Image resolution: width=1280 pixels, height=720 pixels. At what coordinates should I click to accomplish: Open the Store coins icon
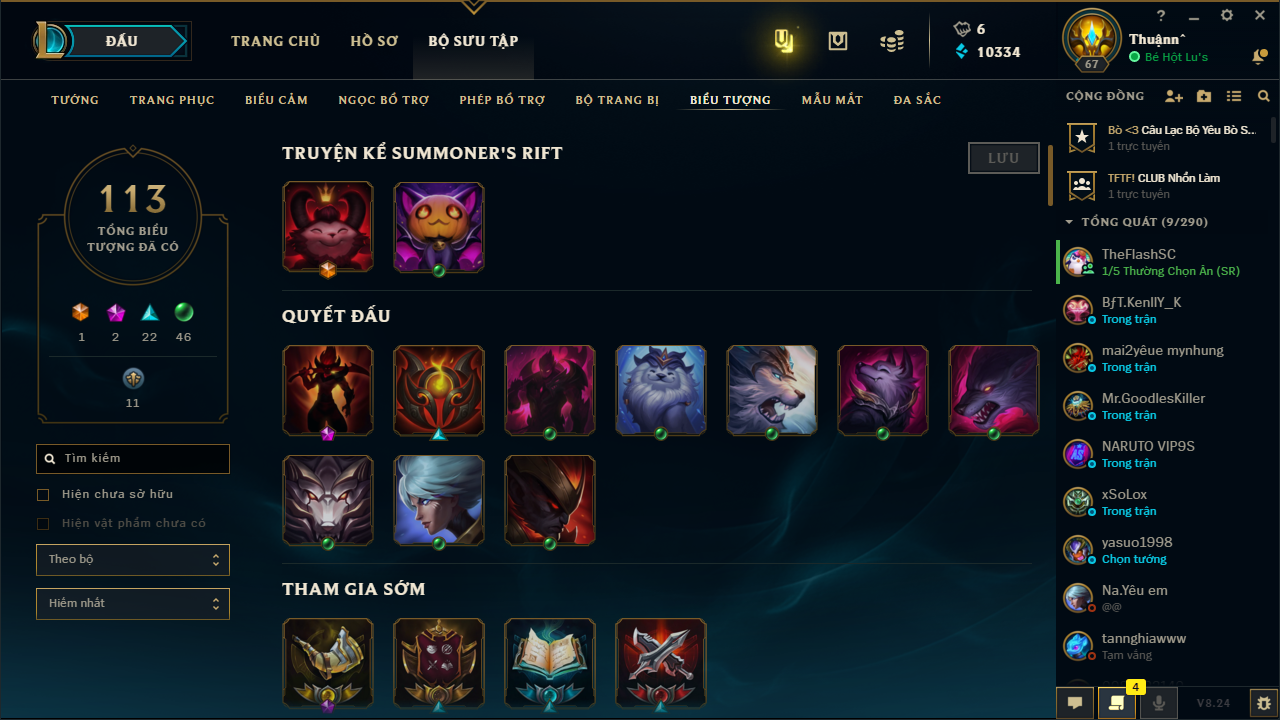[x=892, y=41]
